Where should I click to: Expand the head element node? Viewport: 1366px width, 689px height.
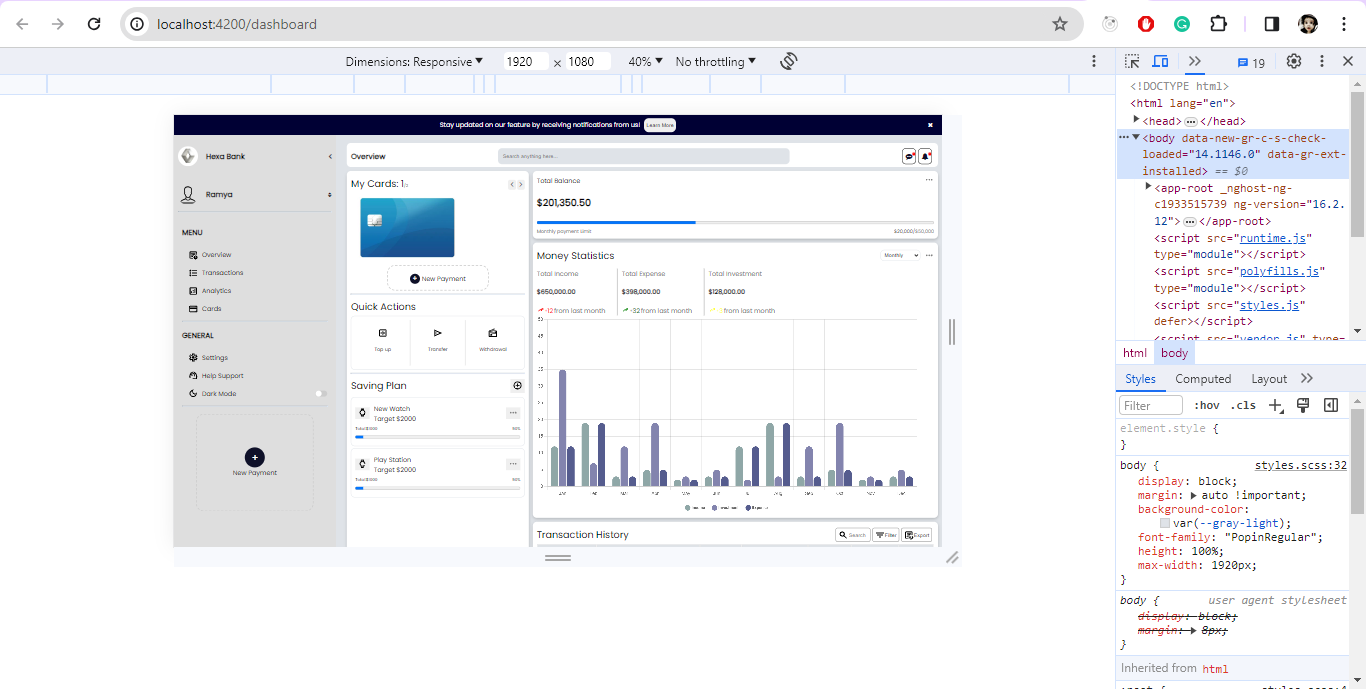[1136, 120]
